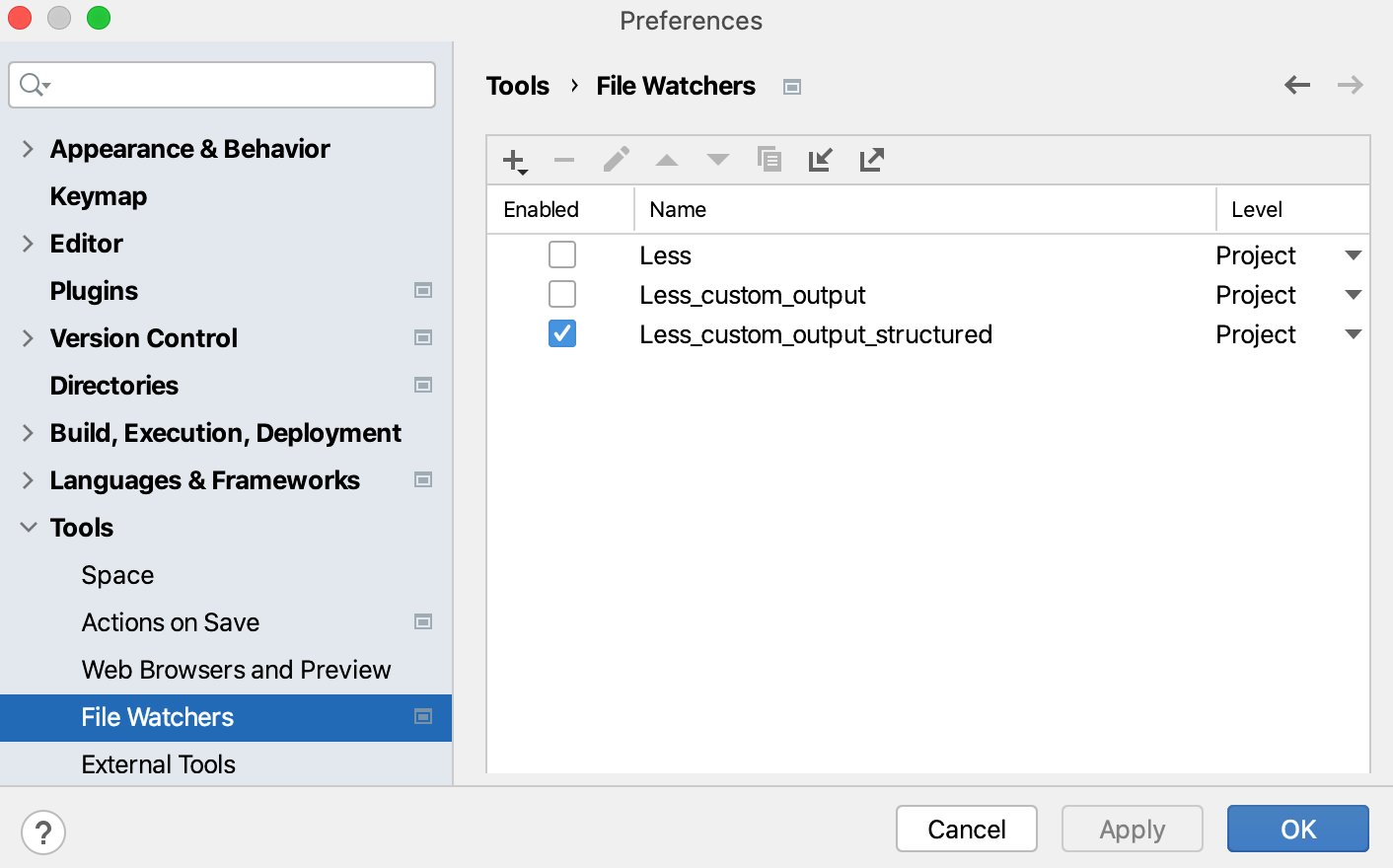Open External Tools settings

158,763
